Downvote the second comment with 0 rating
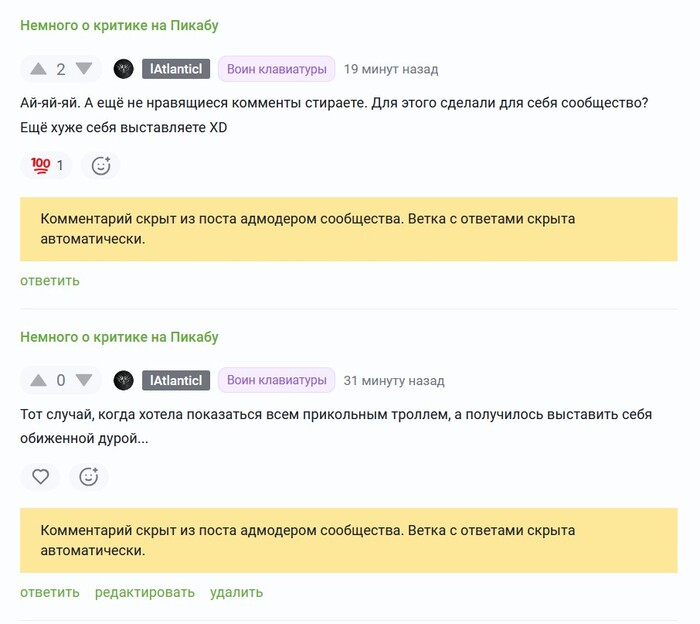This screenshot has width=700, height=624. [x=84, y=380]
